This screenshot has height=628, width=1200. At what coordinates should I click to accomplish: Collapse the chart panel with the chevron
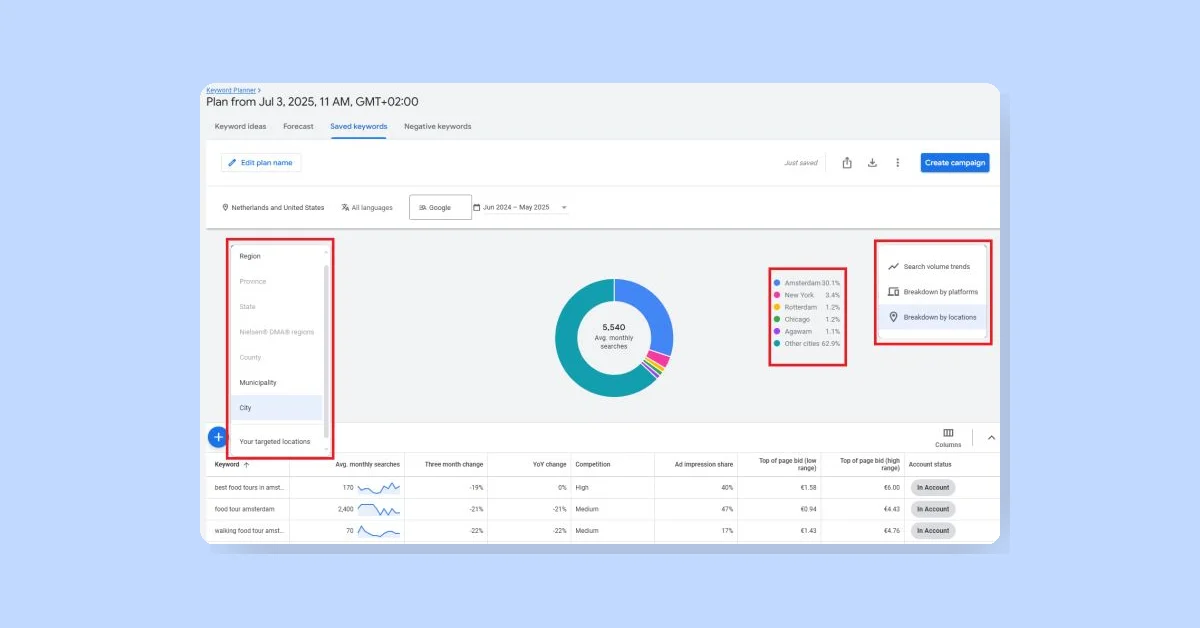click(991, 437)
